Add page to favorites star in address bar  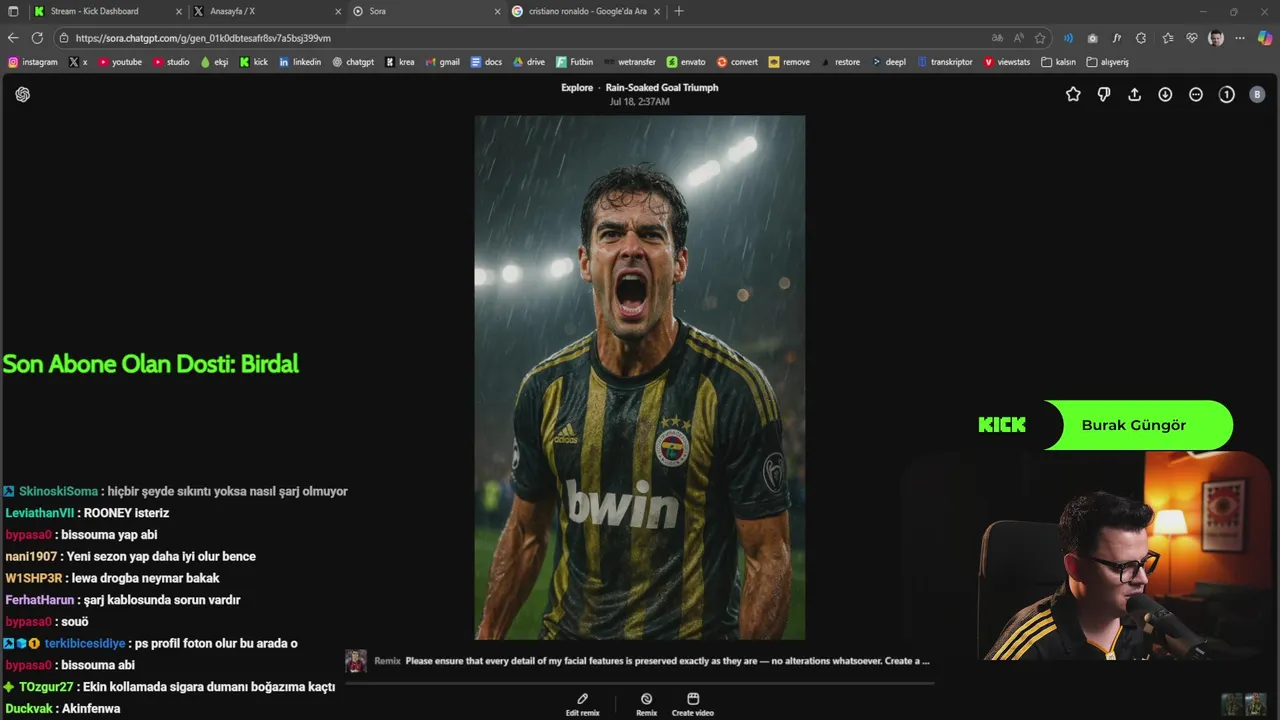click(1040, 38)
